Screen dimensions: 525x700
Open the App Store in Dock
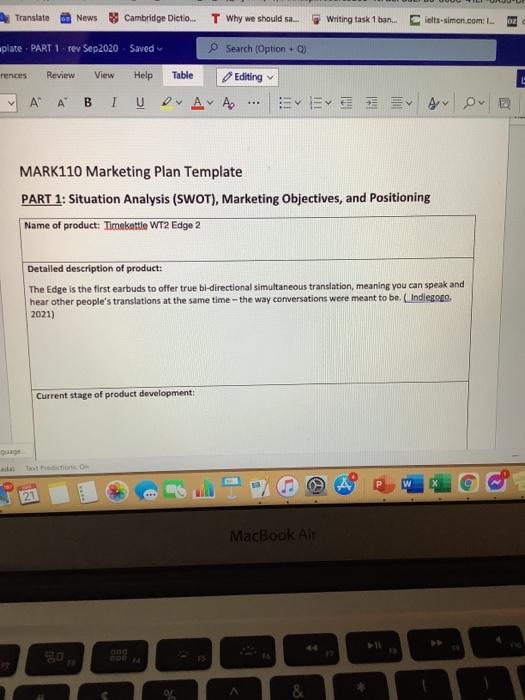[x=345, y=485]
